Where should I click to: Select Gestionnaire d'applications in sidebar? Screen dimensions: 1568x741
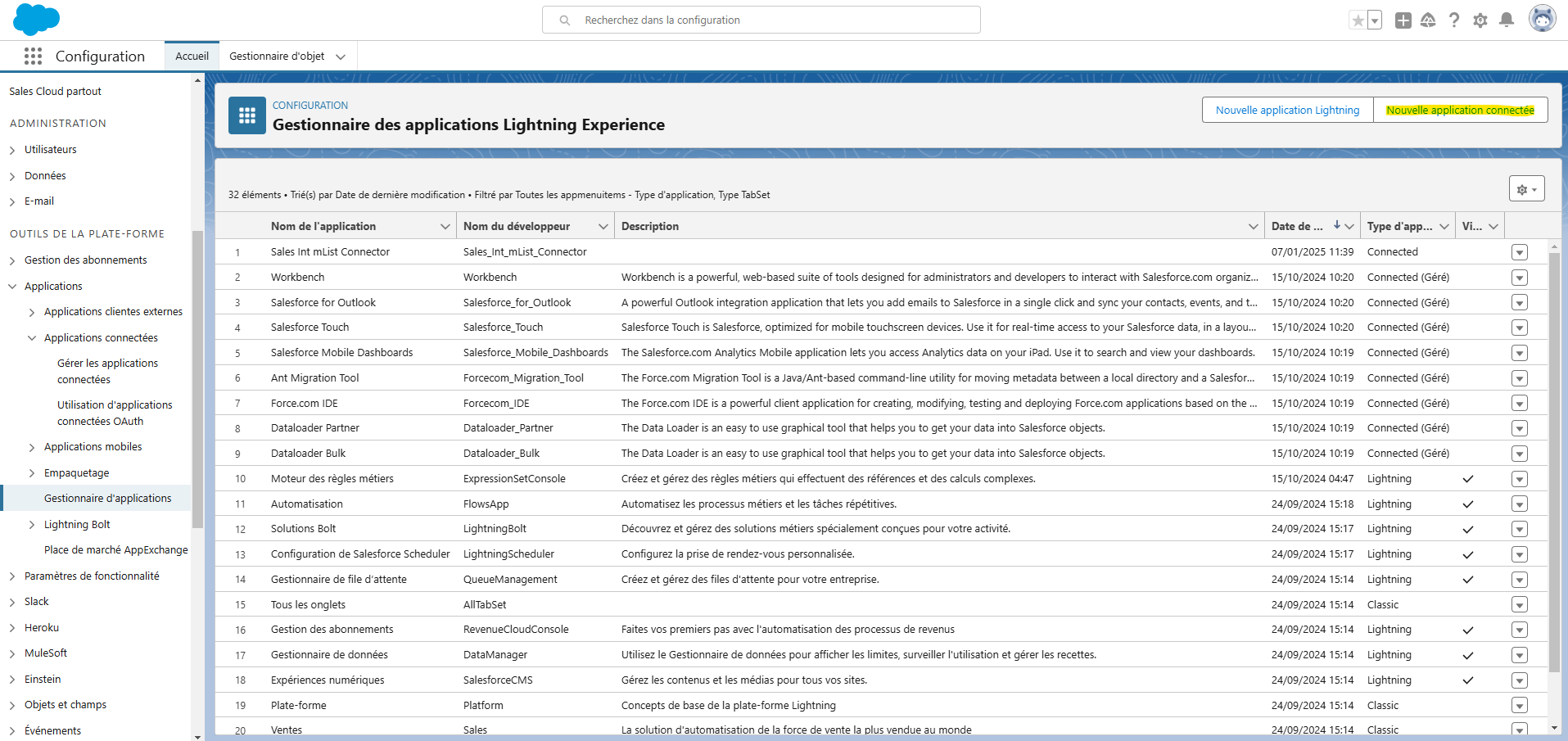[x=108, y=498]
